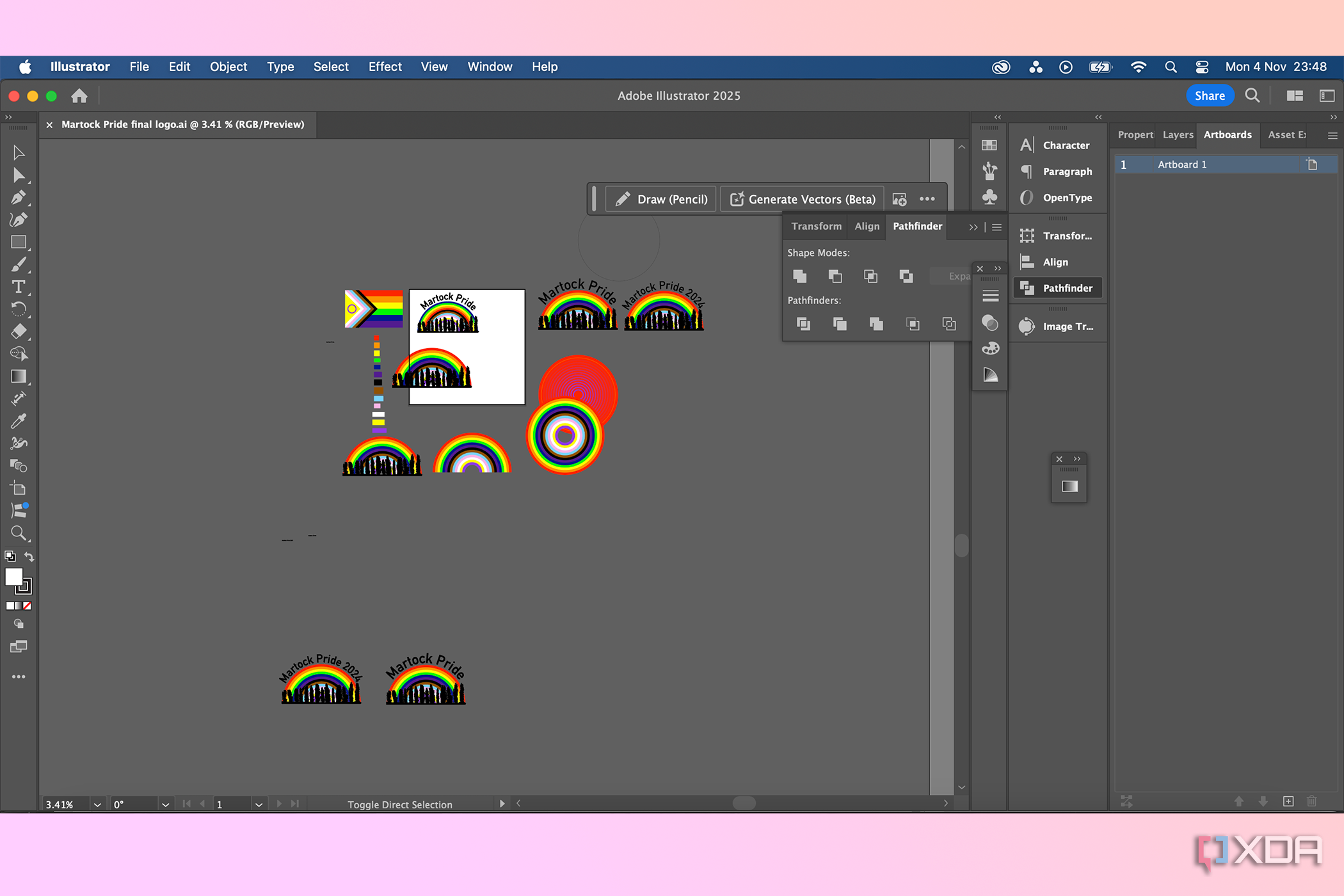
Task: Open the Object menu
Action: point(228,67)
